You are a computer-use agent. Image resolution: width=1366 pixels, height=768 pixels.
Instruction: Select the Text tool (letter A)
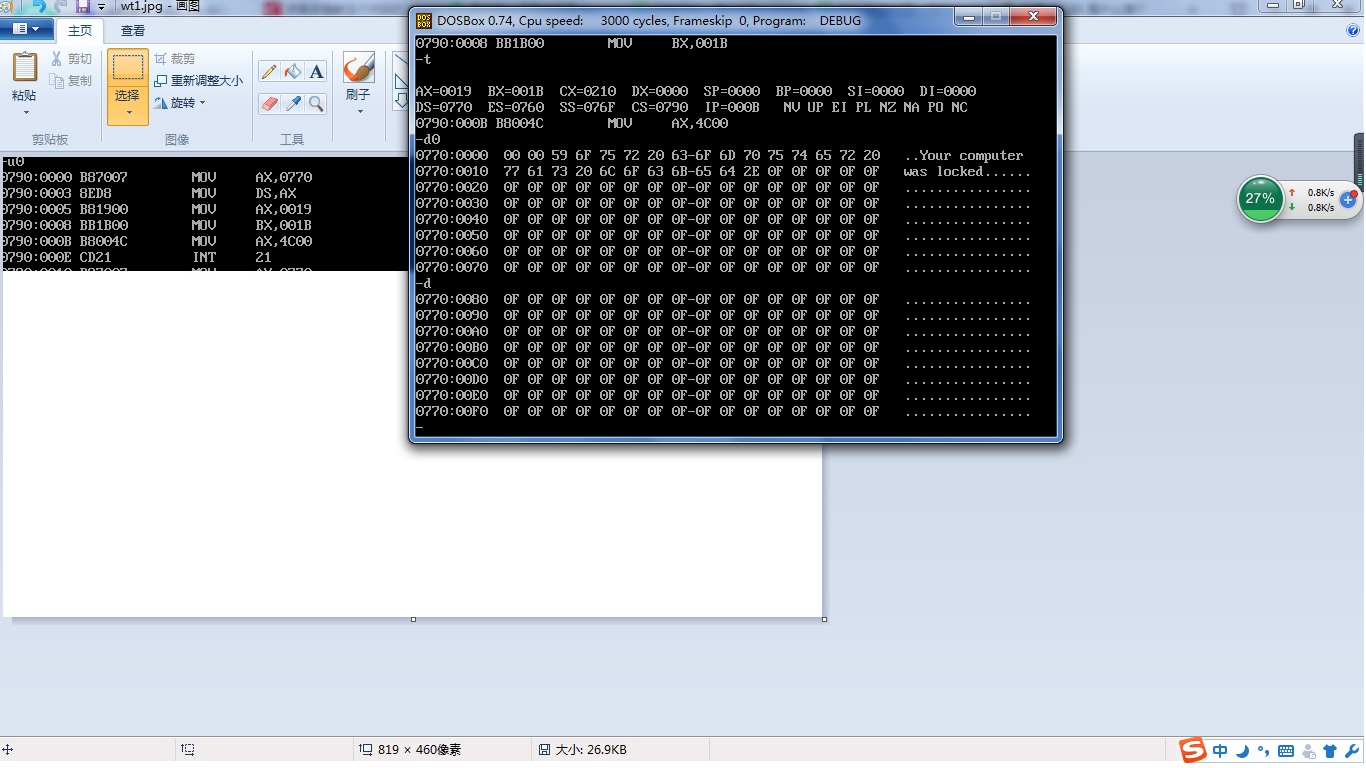[316, 72]
